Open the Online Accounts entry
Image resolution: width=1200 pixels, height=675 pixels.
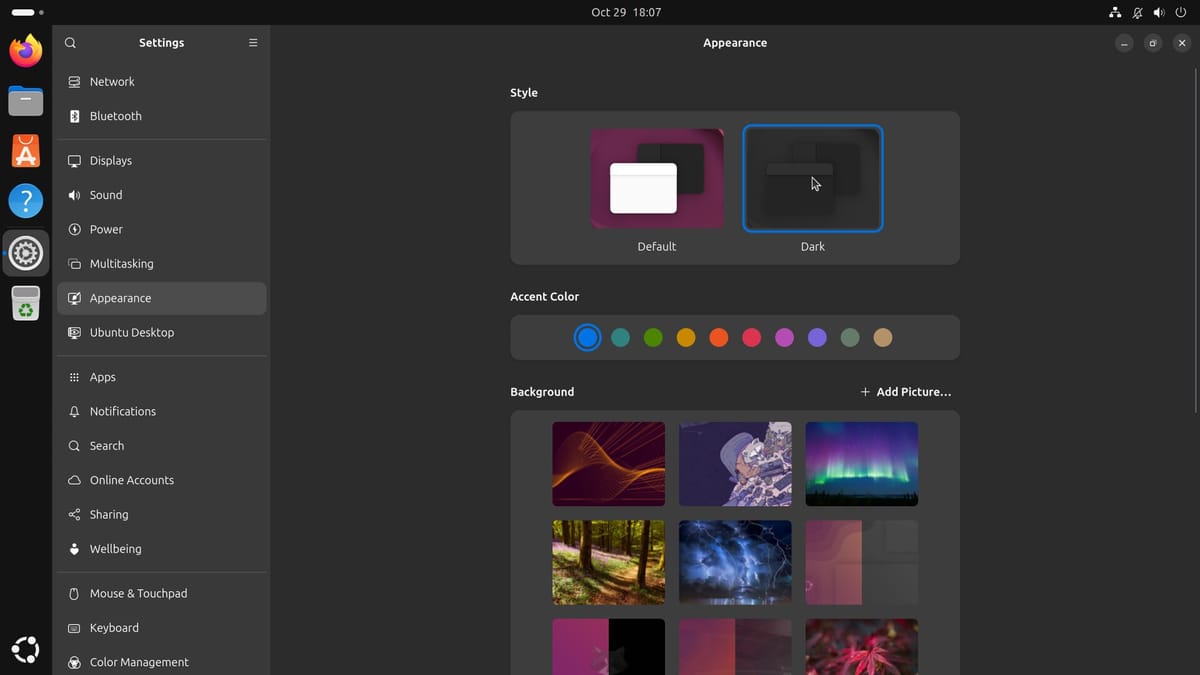point(162,480)
